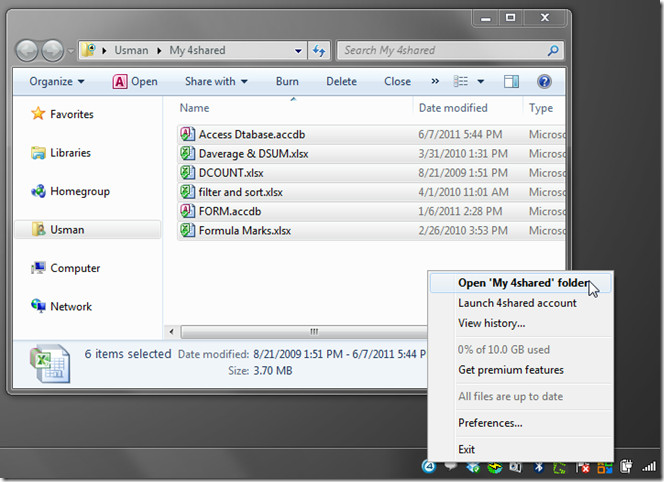Toggle the preview pane icon
This screenshot has width=664, height=482.
point(511,82)
